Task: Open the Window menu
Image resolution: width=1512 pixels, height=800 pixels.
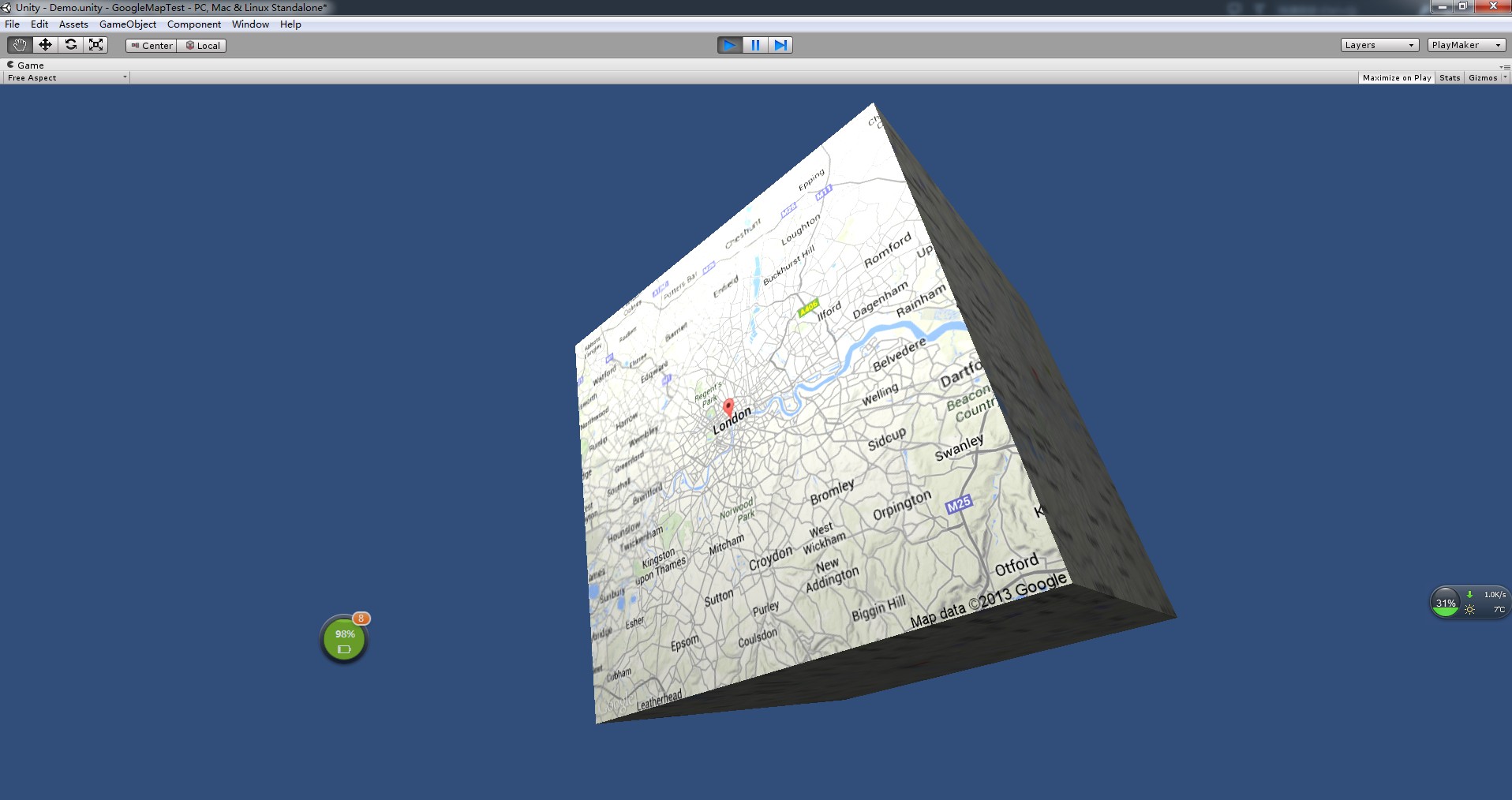Action: [250, 24]
